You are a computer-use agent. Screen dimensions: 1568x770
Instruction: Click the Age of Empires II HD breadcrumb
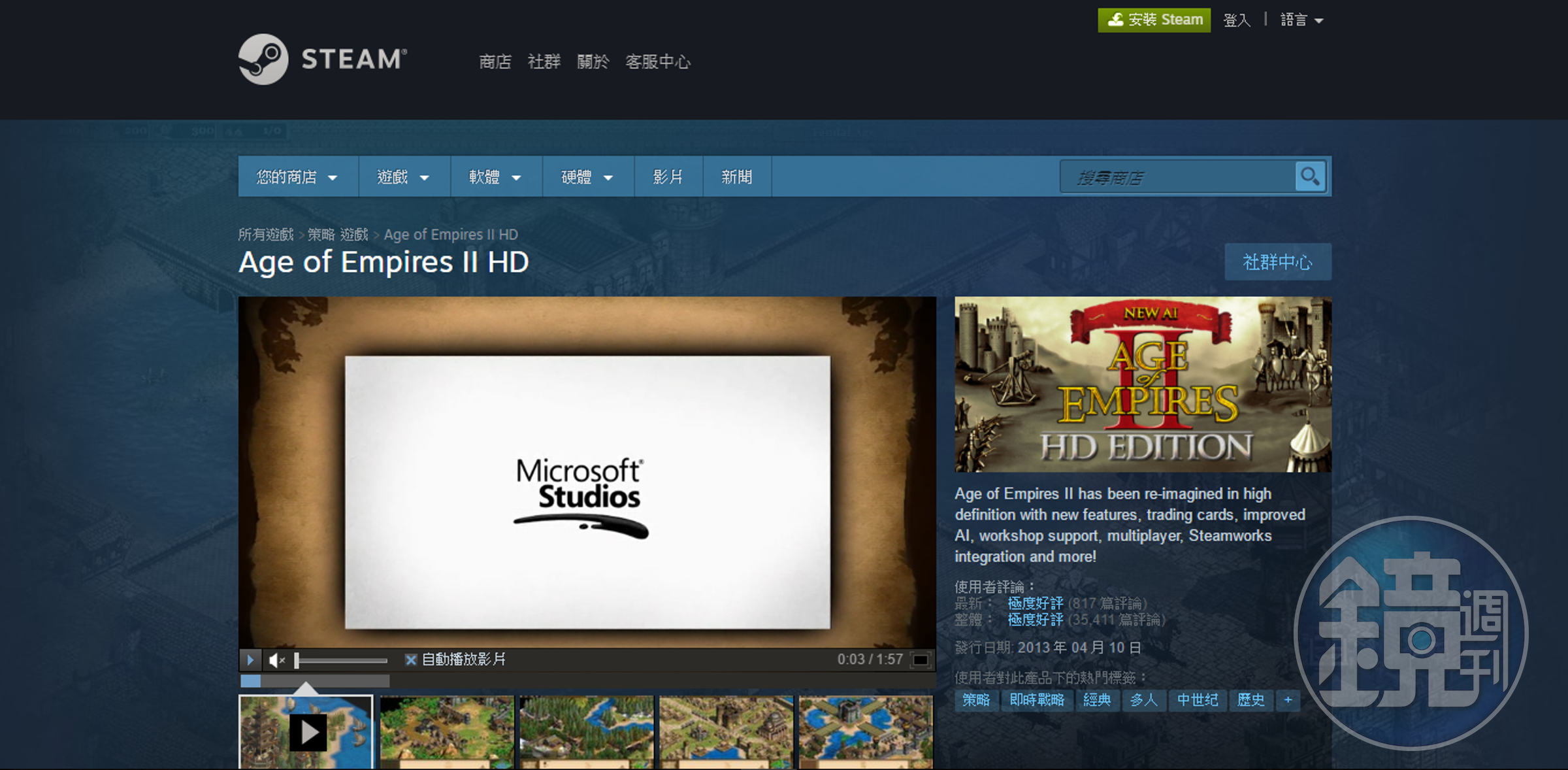[451, 234]
